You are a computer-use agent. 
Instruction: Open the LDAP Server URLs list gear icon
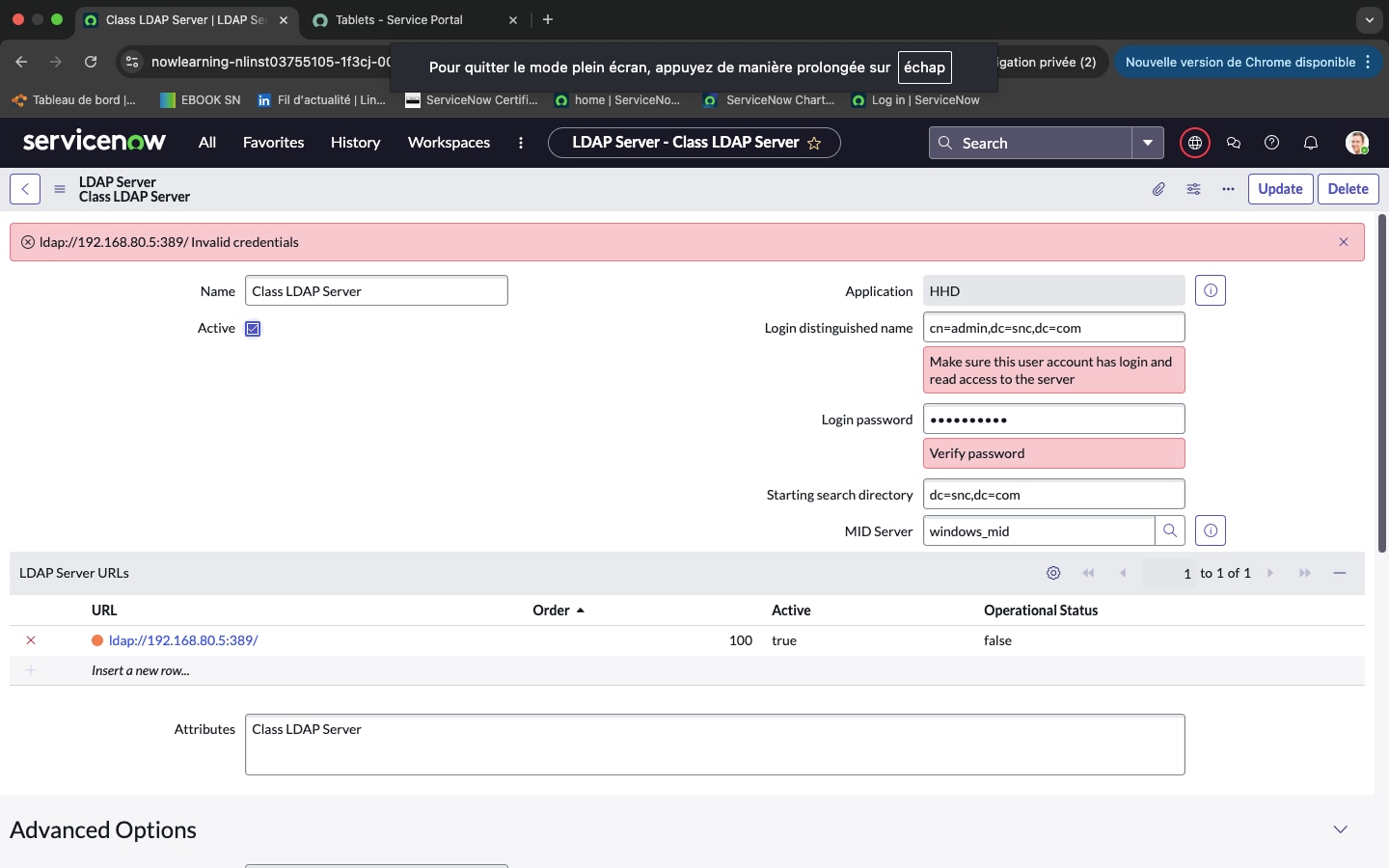tap(1053, 573)
